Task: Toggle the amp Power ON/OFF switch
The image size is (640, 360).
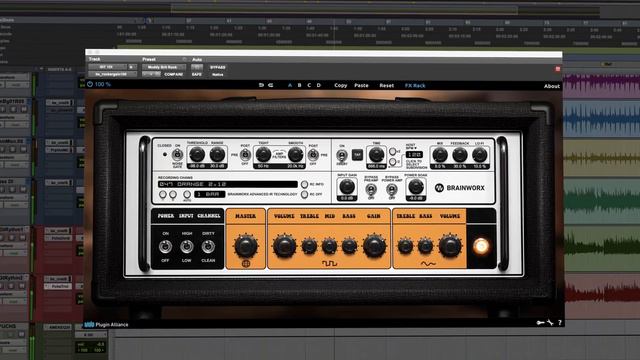Action: pos(165,247)
